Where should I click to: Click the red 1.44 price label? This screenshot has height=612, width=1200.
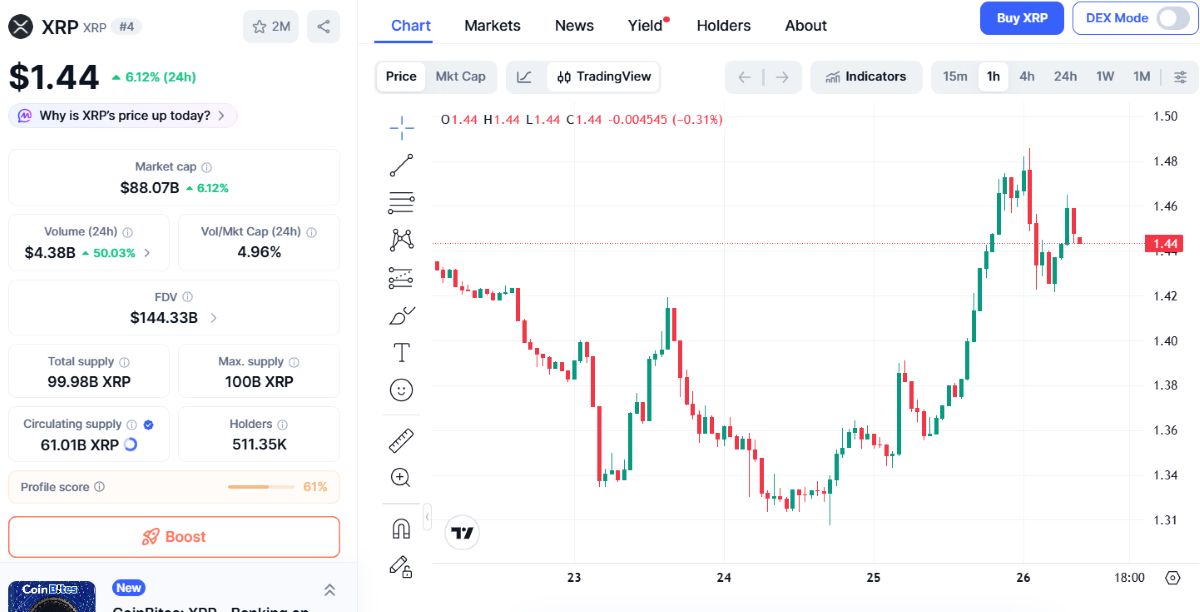point(1166,243)
